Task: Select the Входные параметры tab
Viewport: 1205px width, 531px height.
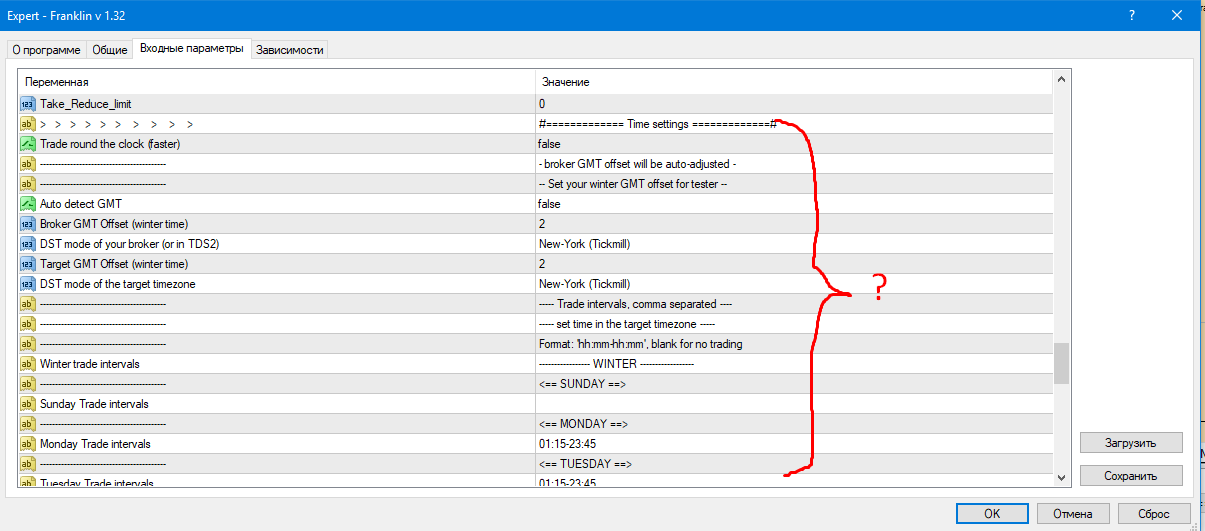Action: [191, 48]
